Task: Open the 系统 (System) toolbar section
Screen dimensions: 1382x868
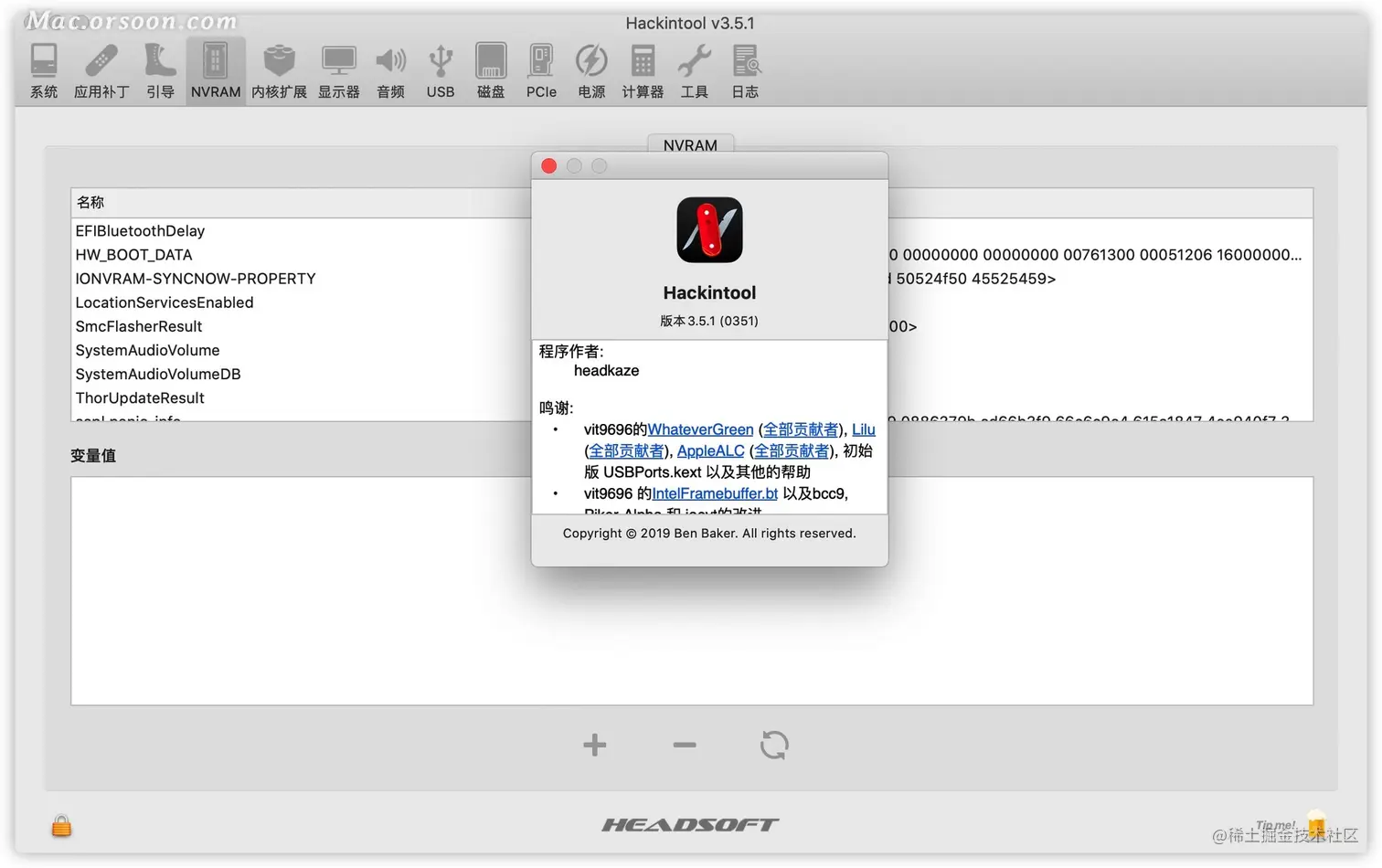Action: (44, 70)
